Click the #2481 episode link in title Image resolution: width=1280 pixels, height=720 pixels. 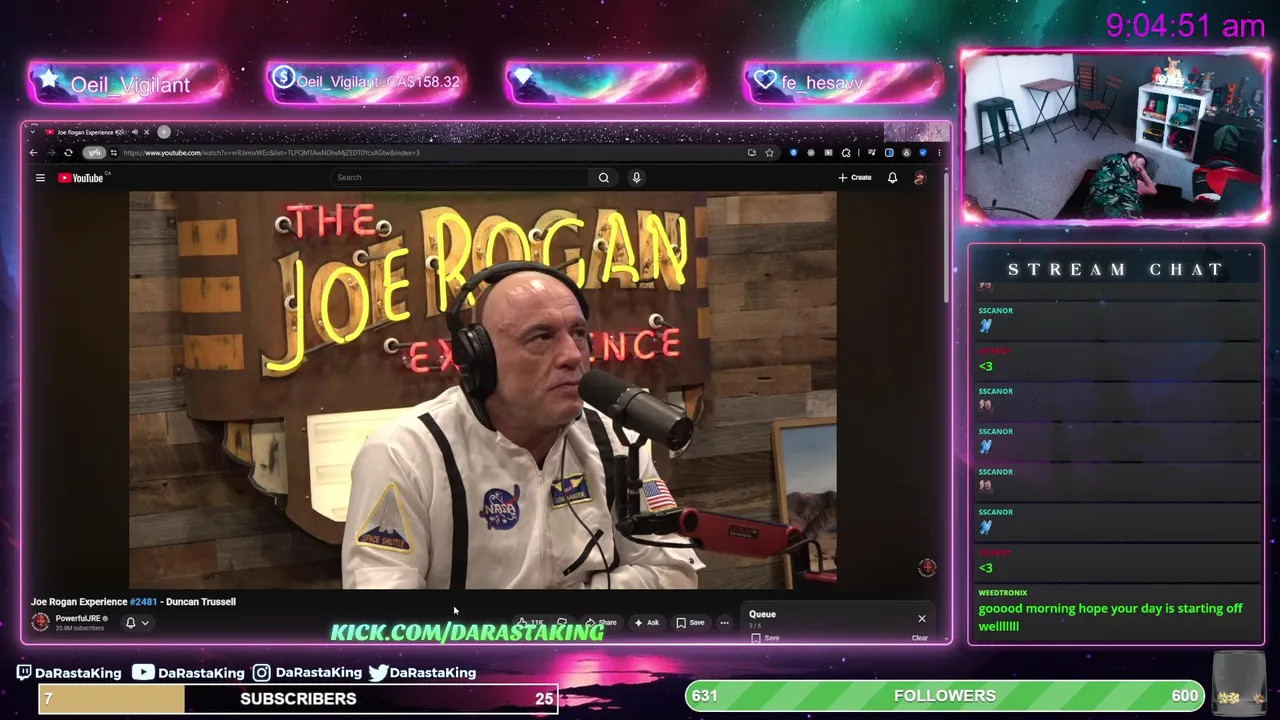point(144,602)
